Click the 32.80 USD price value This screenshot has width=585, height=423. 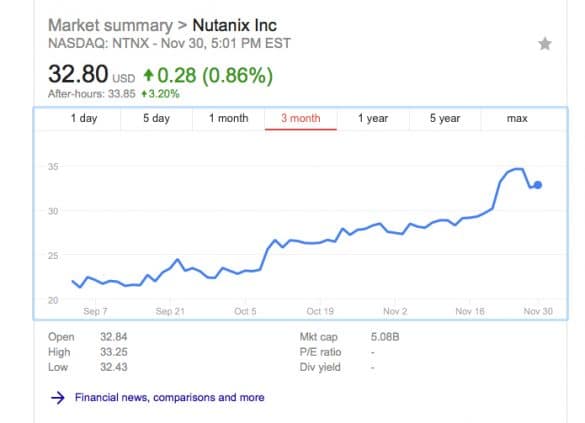click(x=91, y=74)
